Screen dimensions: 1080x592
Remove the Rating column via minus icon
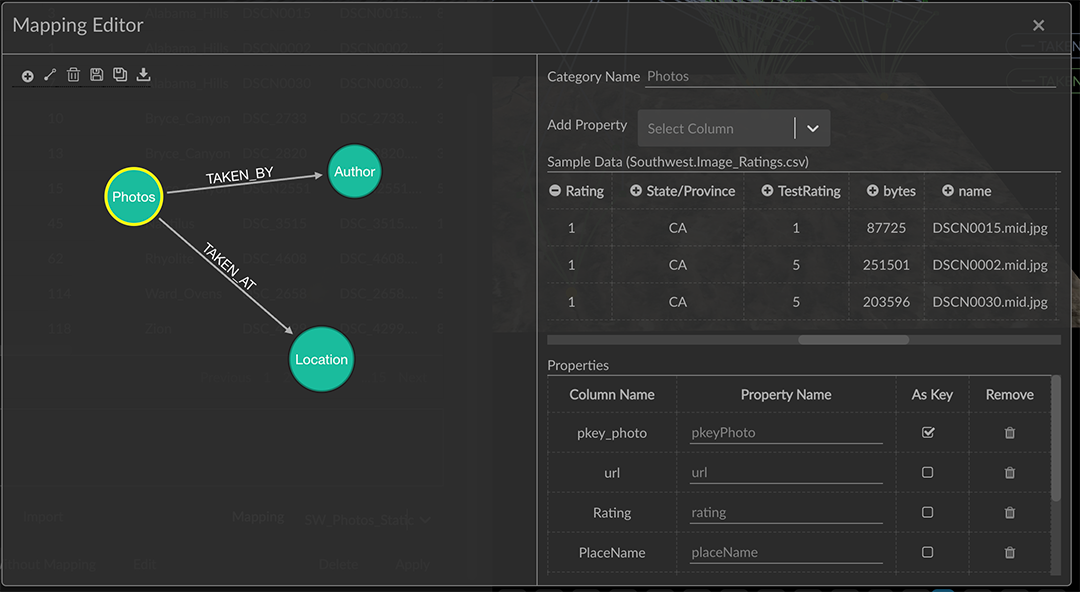click(555, 191)
